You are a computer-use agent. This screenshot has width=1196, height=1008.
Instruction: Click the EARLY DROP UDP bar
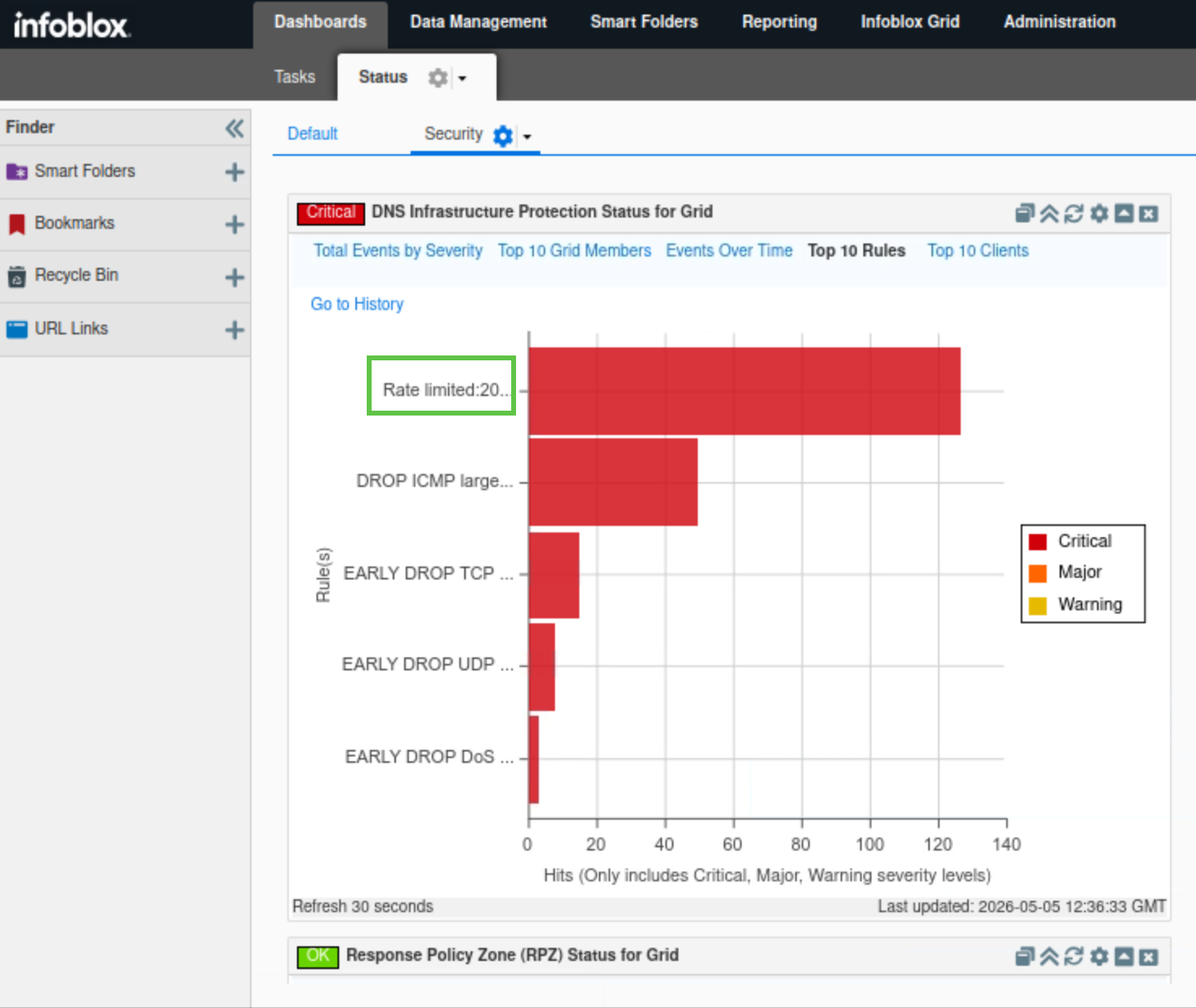click(x=542, y=667)
